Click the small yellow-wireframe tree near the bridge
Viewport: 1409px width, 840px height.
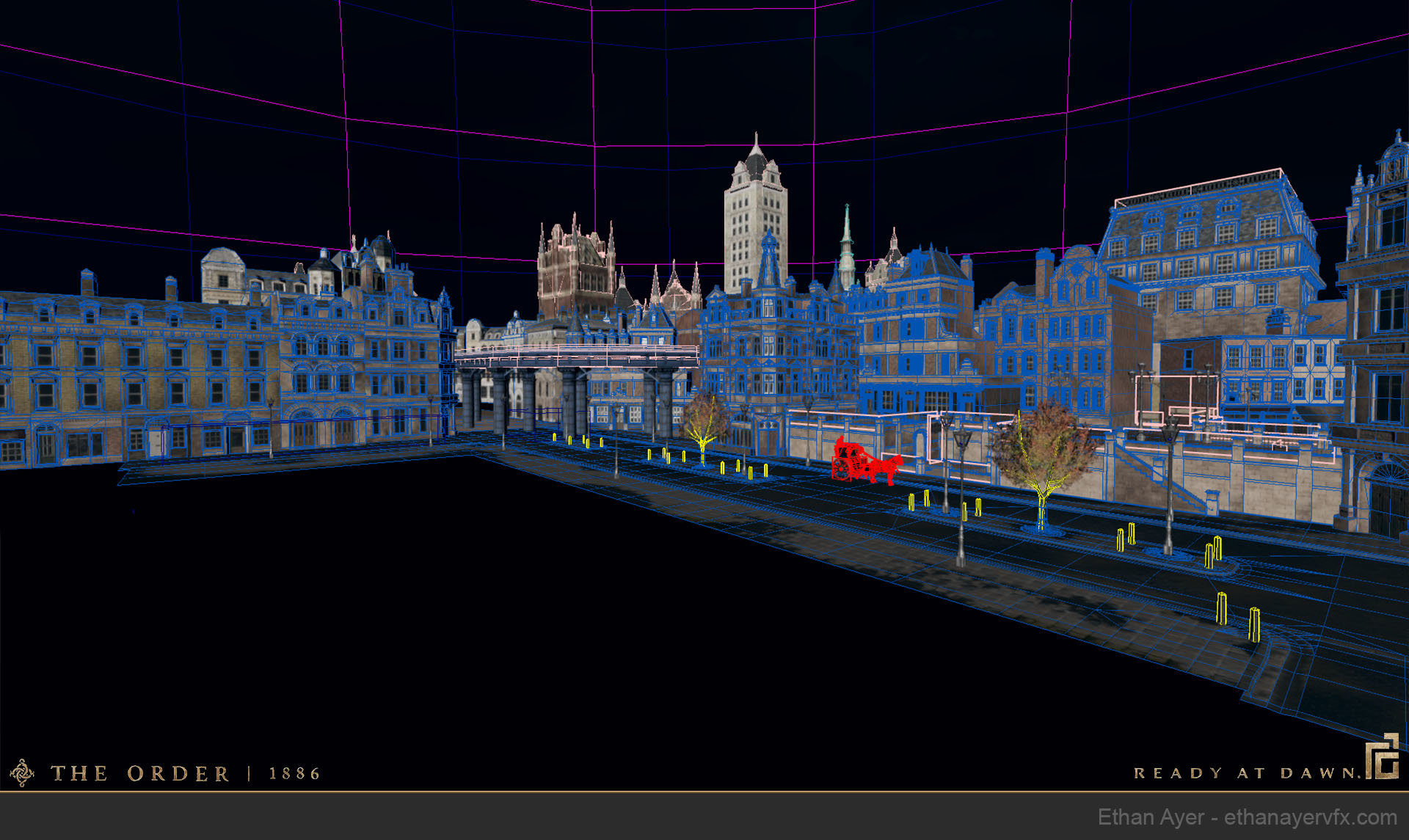706,429
